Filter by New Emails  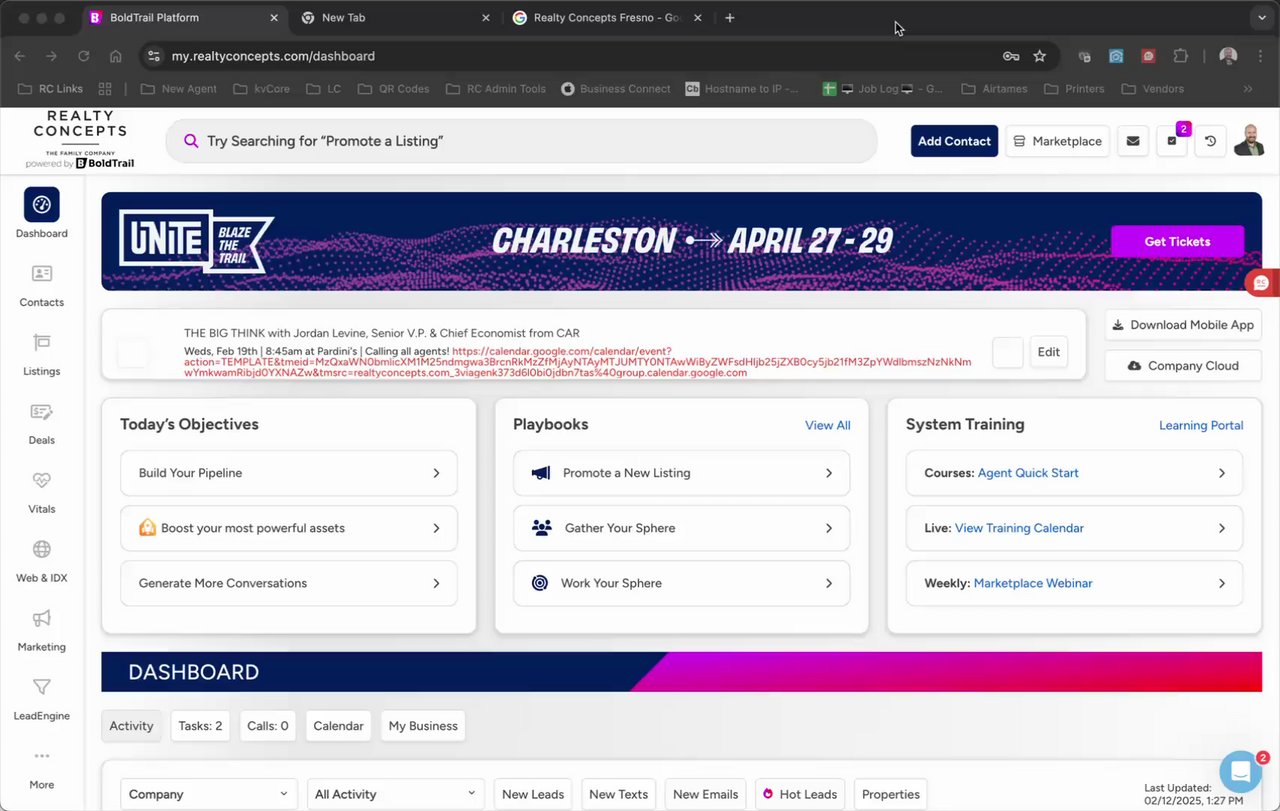pos(705,794)
